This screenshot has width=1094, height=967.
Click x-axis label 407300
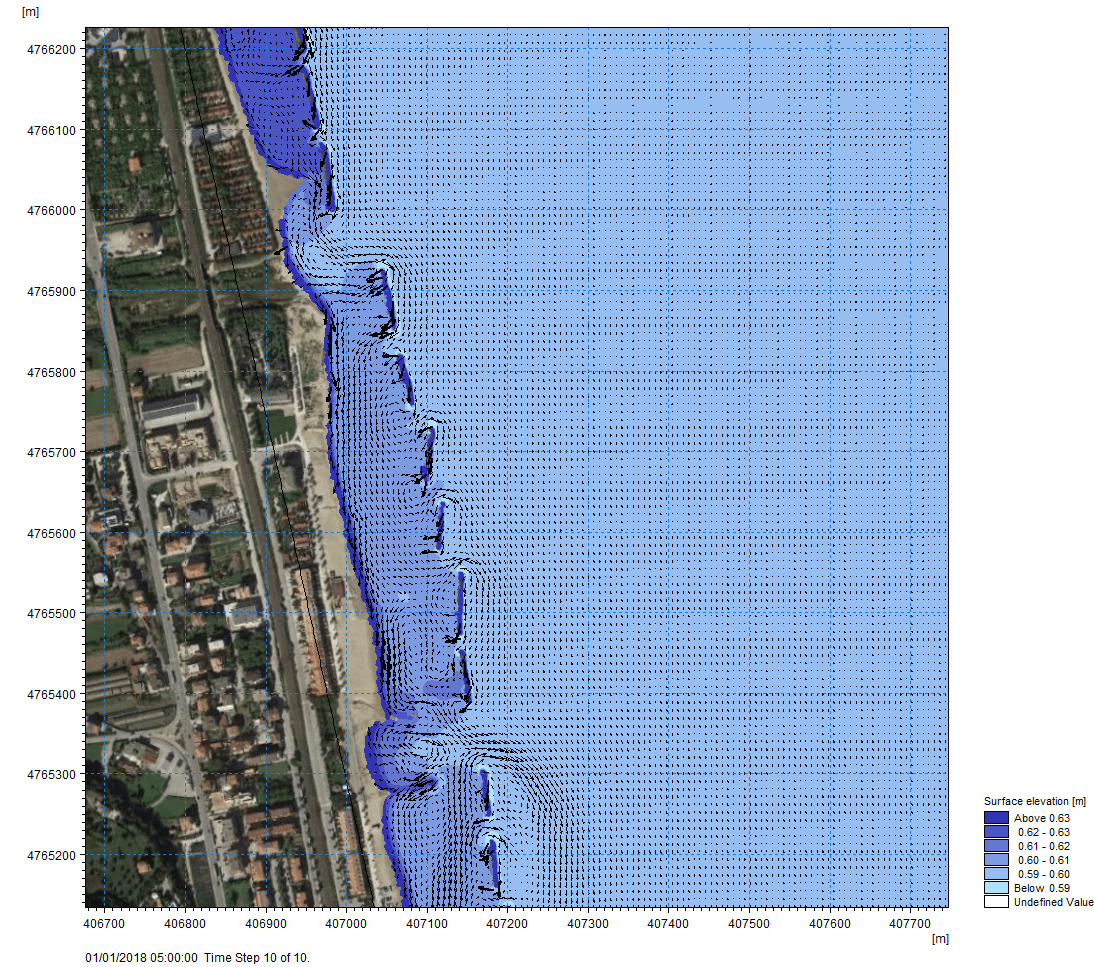(588, 924)
